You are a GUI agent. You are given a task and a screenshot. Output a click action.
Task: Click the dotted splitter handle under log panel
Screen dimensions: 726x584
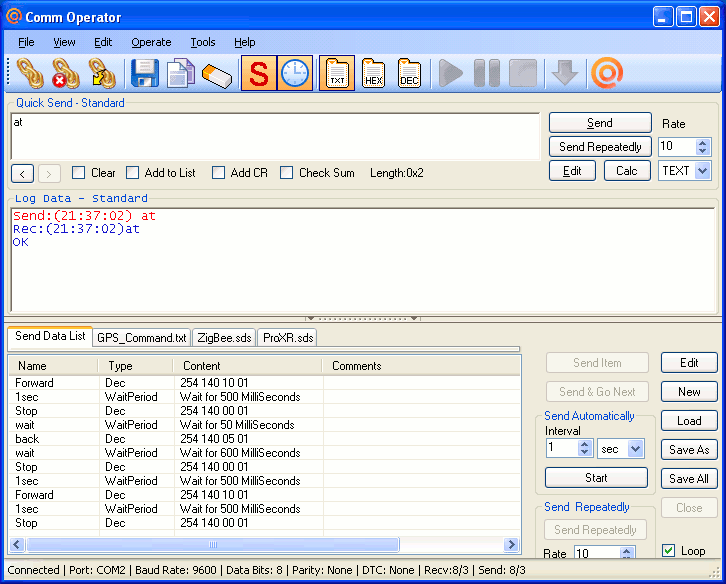363,319
